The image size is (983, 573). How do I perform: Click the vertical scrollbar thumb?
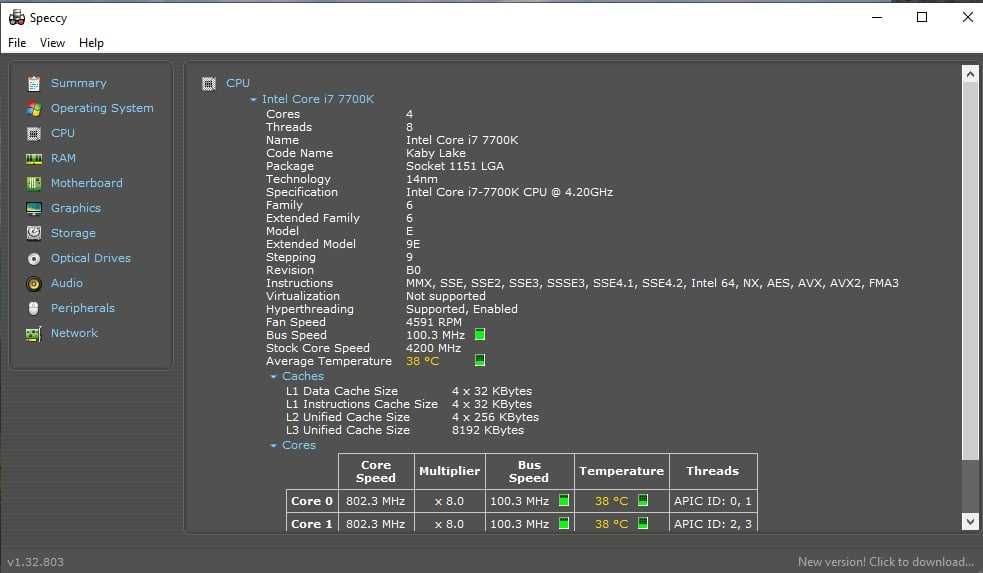(x=970, y=271)
